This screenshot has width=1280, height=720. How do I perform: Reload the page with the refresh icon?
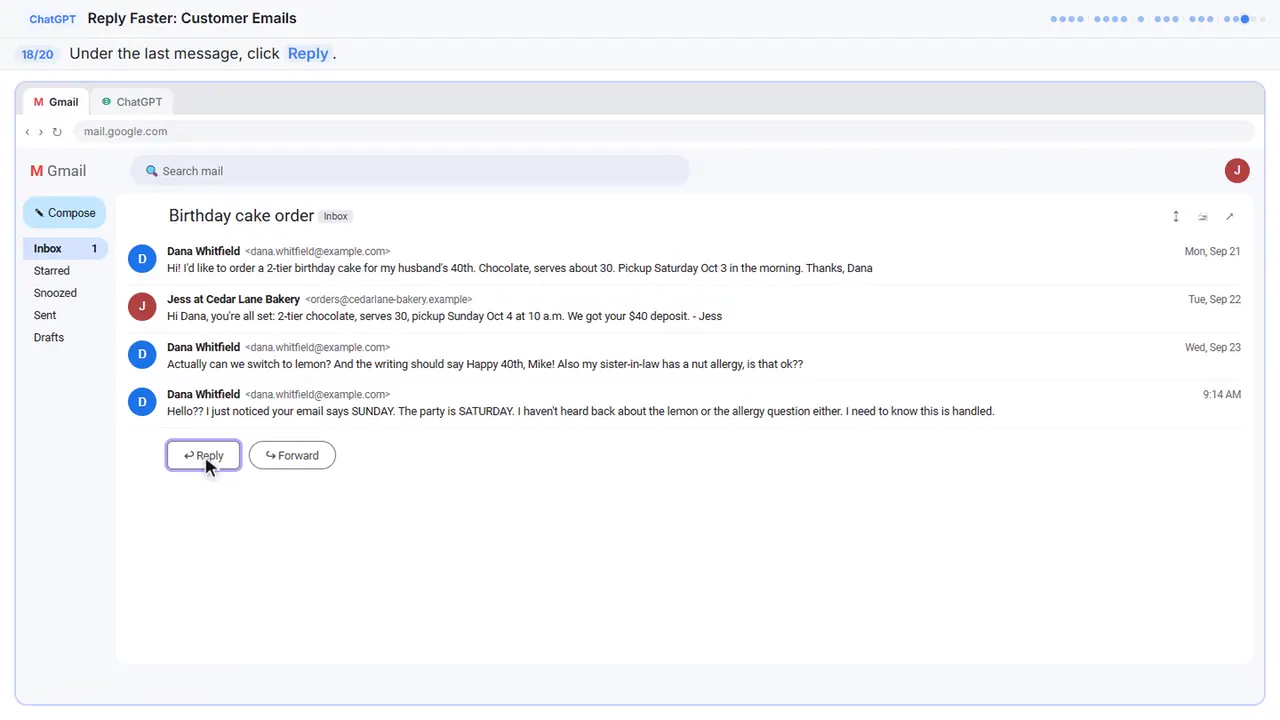pyautogui.click(x=57, y=132)
